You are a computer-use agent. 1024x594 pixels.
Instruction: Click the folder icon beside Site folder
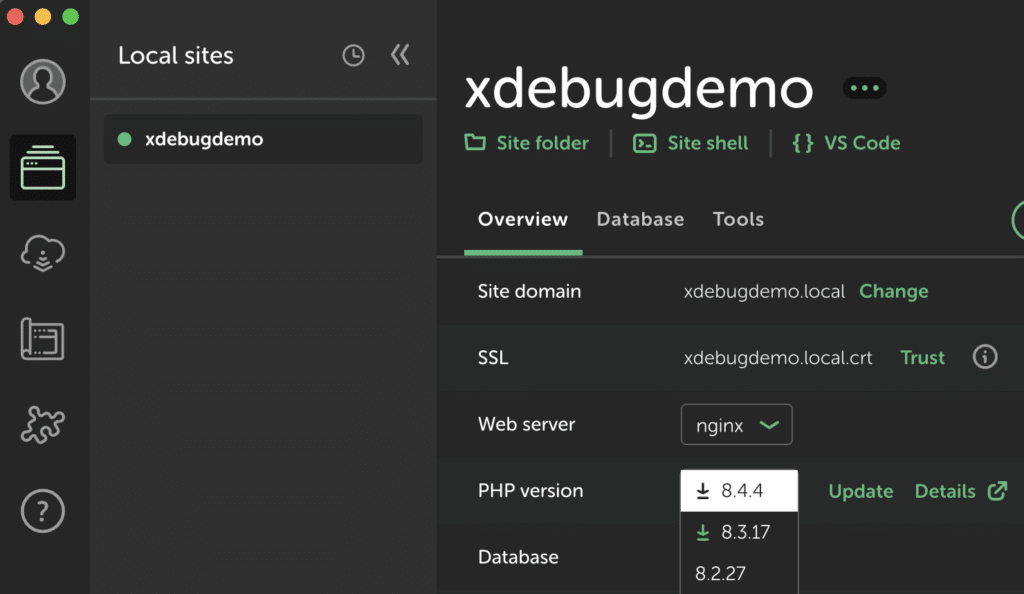tap(475, 142)
